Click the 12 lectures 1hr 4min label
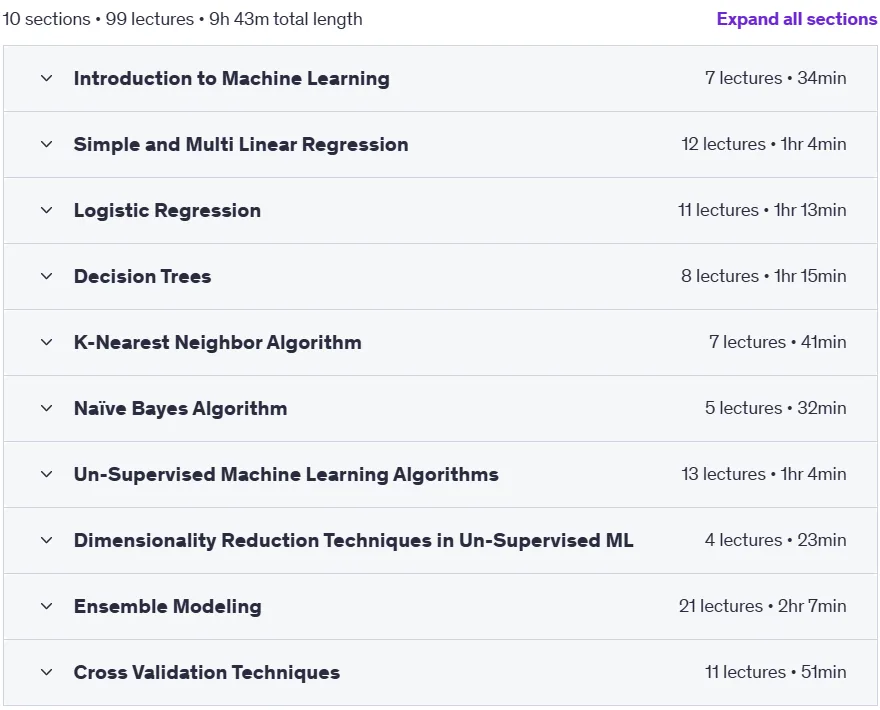The image size is (880, 710). coord(764,144)
